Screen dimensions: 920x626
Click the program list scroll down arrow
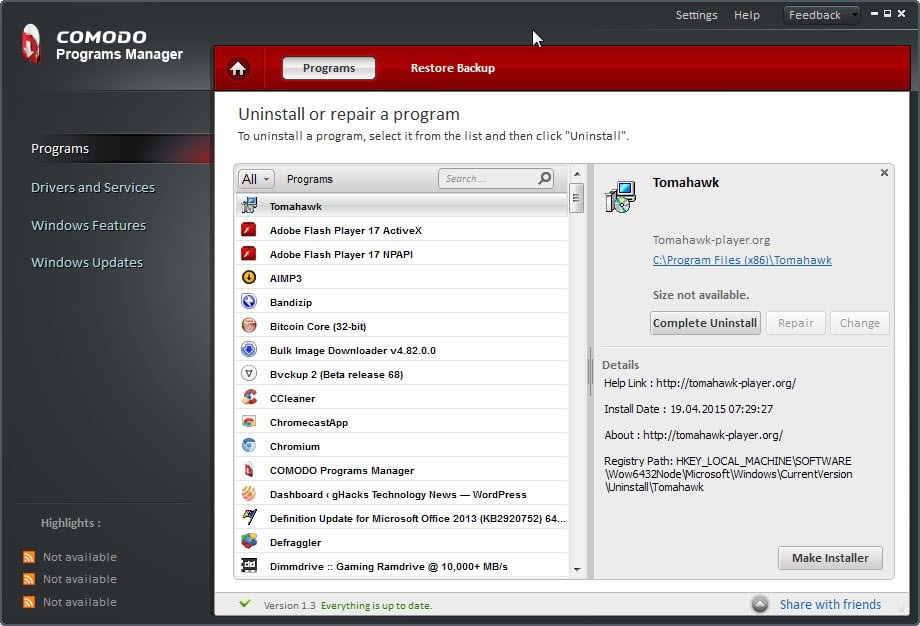[x=577, y=570]
